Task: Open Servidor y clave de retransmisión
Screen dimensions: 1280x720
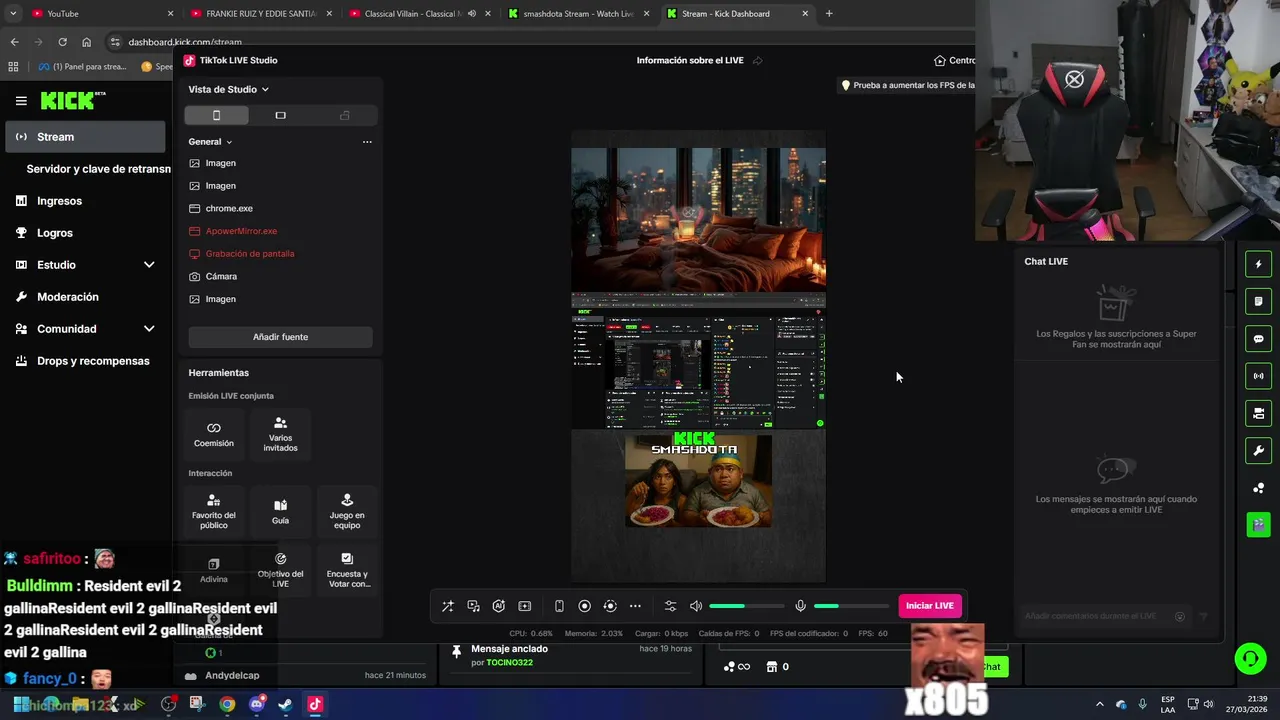Action: [x=98, y=169]
